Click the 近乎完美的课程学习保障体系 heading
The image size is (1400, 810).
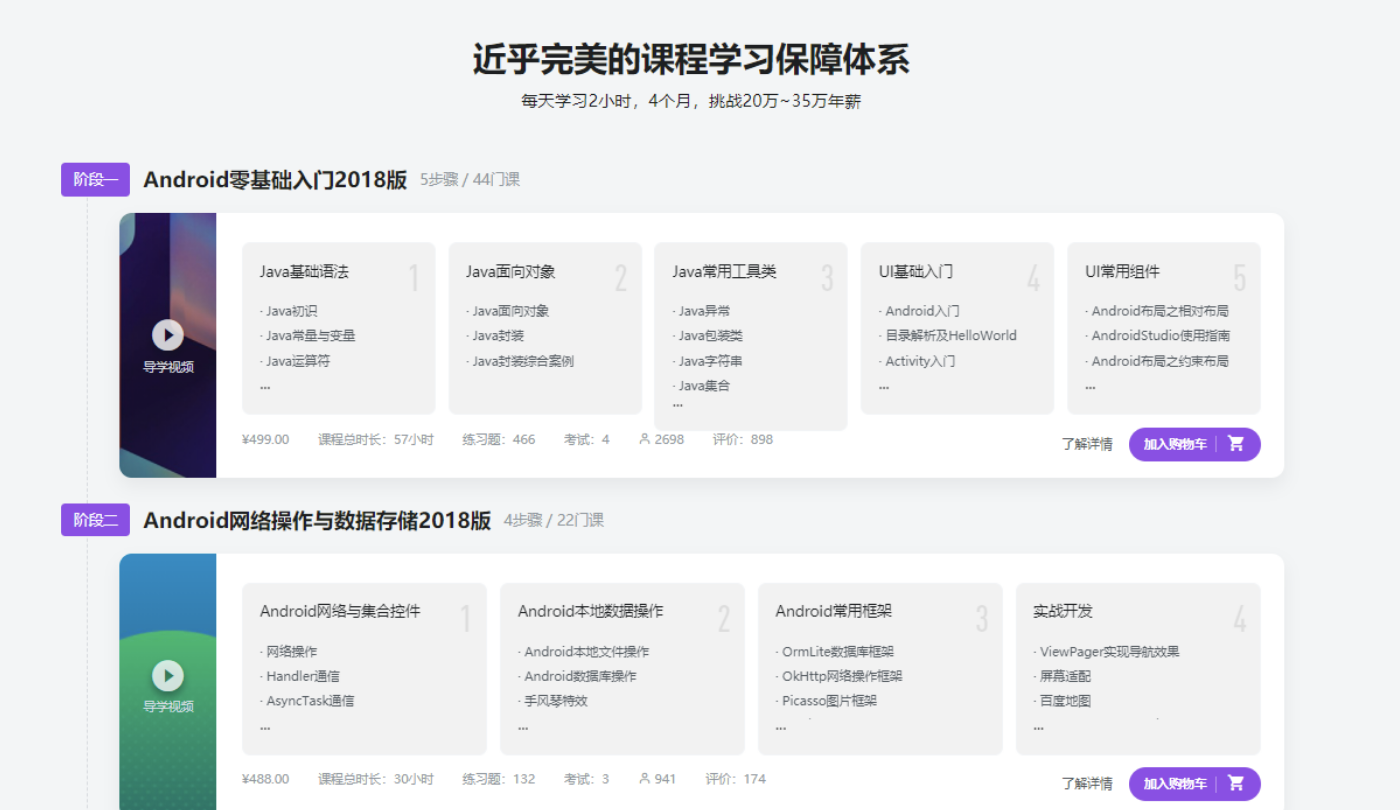click(x=691, y=60)
